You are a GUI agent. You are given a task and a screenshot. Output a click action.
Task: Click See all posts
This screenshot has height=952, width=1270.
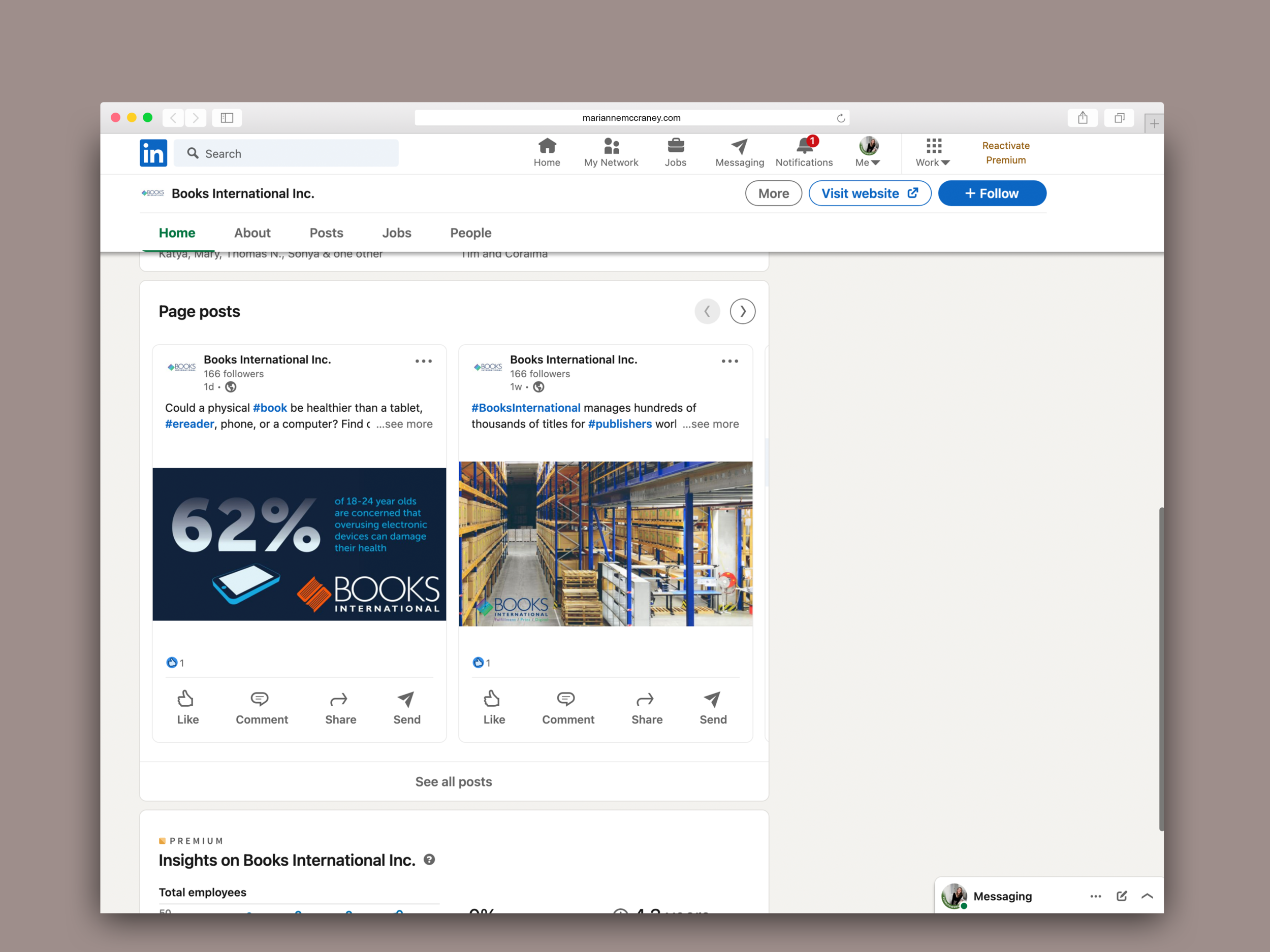pos(454,781)
